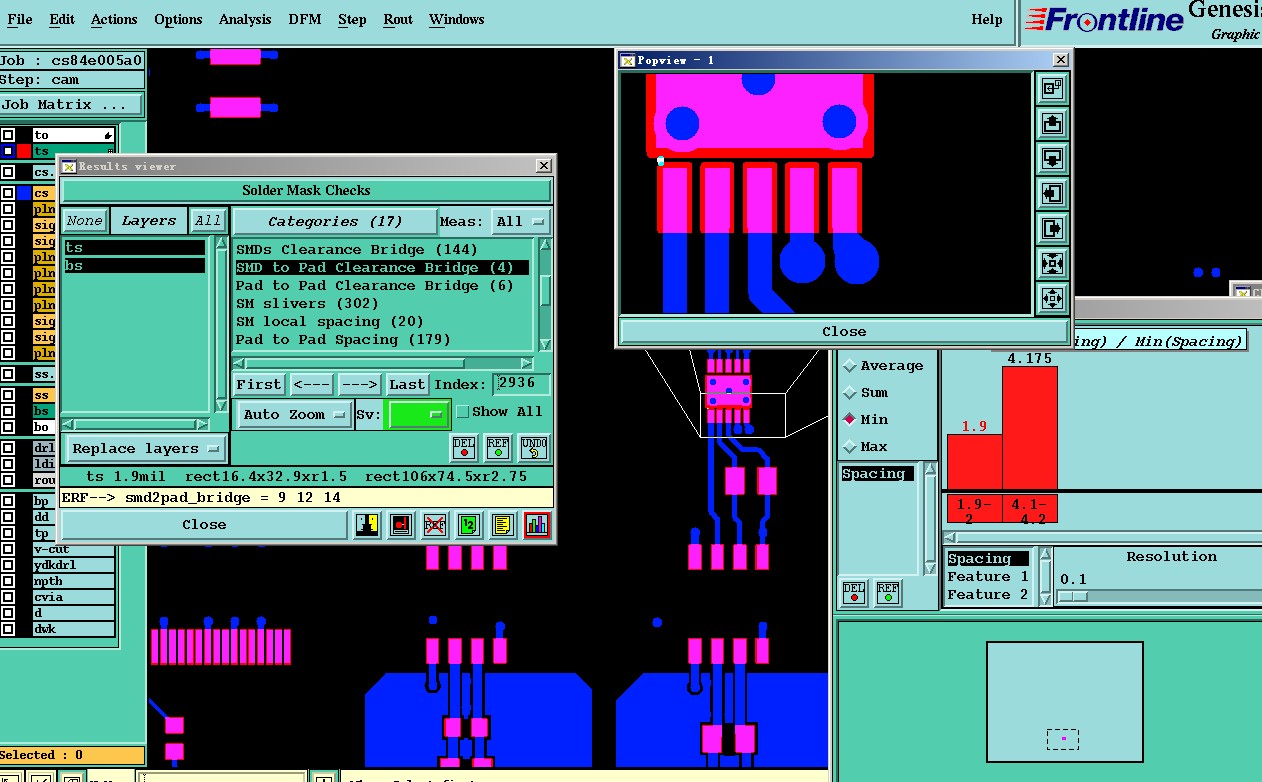Click the red 1.9 histogram bar
The image size is (1262, 782).
coord(974,461)
